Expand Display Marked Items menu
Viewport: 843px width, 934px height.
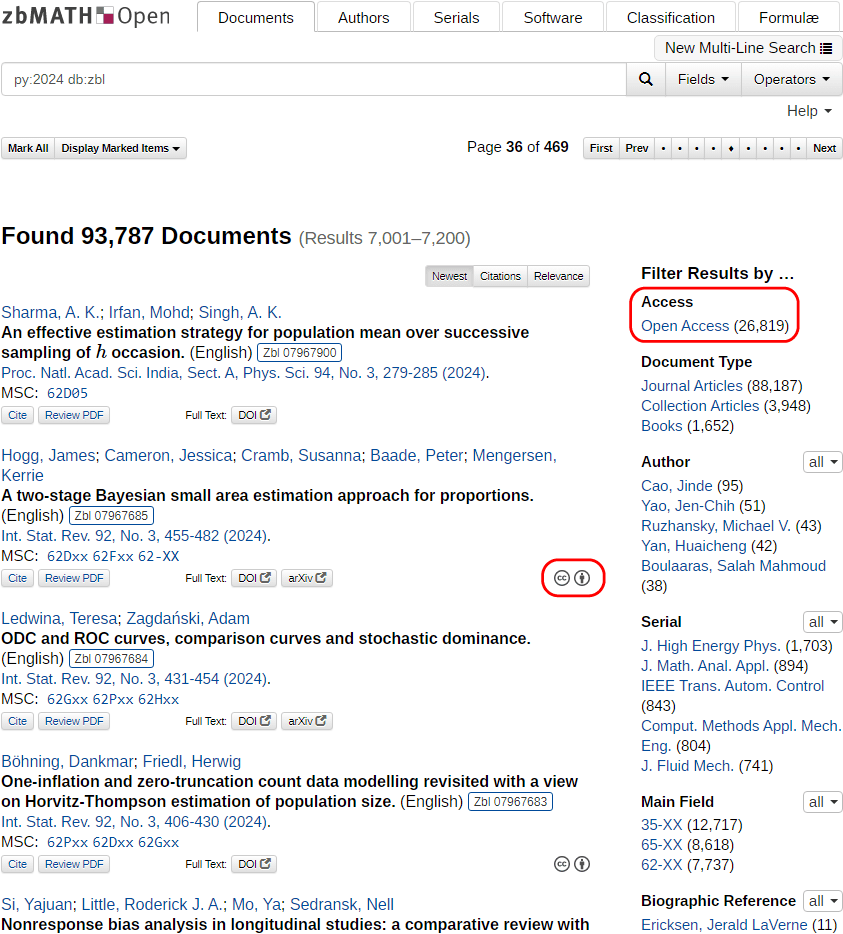click(120, 148)
